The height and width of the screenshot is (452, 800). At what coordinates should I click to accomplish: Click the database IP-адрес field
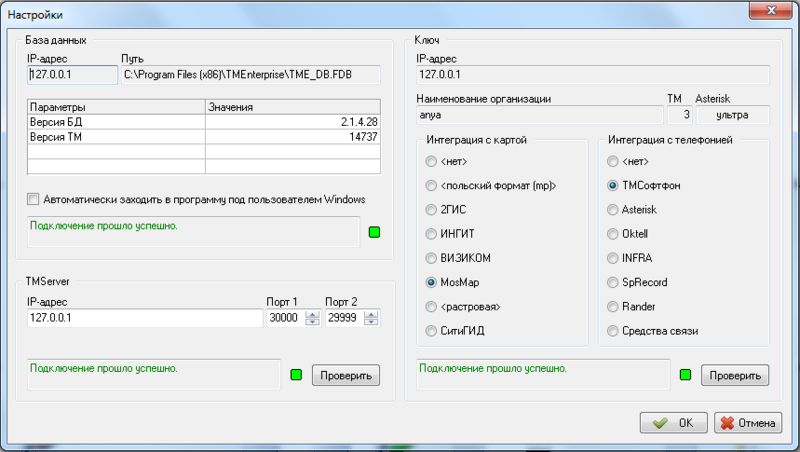click(71, 74)
